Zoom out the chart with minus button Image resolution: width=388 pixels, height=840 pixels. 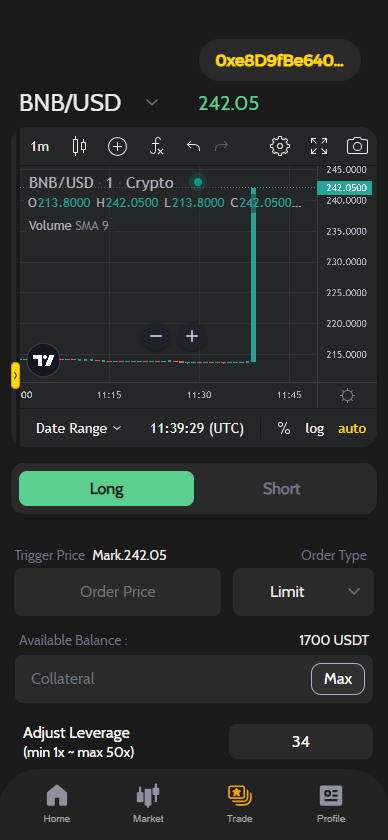[x=156, y=336]
